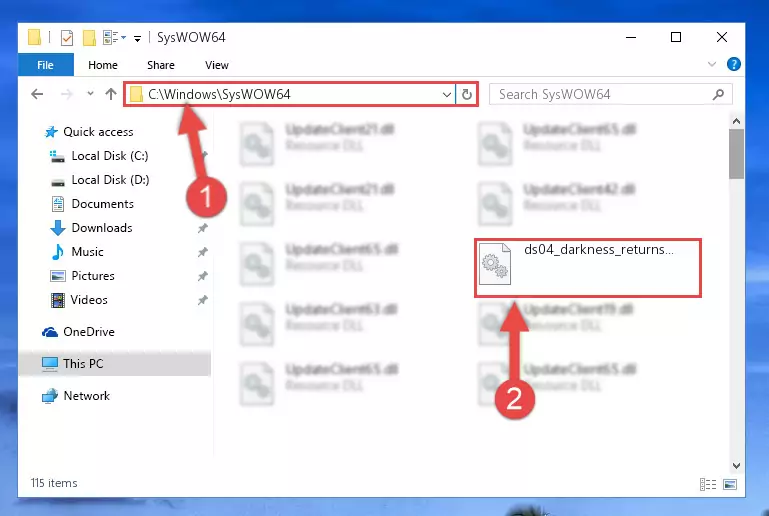The image size is (769, 516).
Task: Minimize the SysWOW64 window
Action: click(x=631, y=37)
